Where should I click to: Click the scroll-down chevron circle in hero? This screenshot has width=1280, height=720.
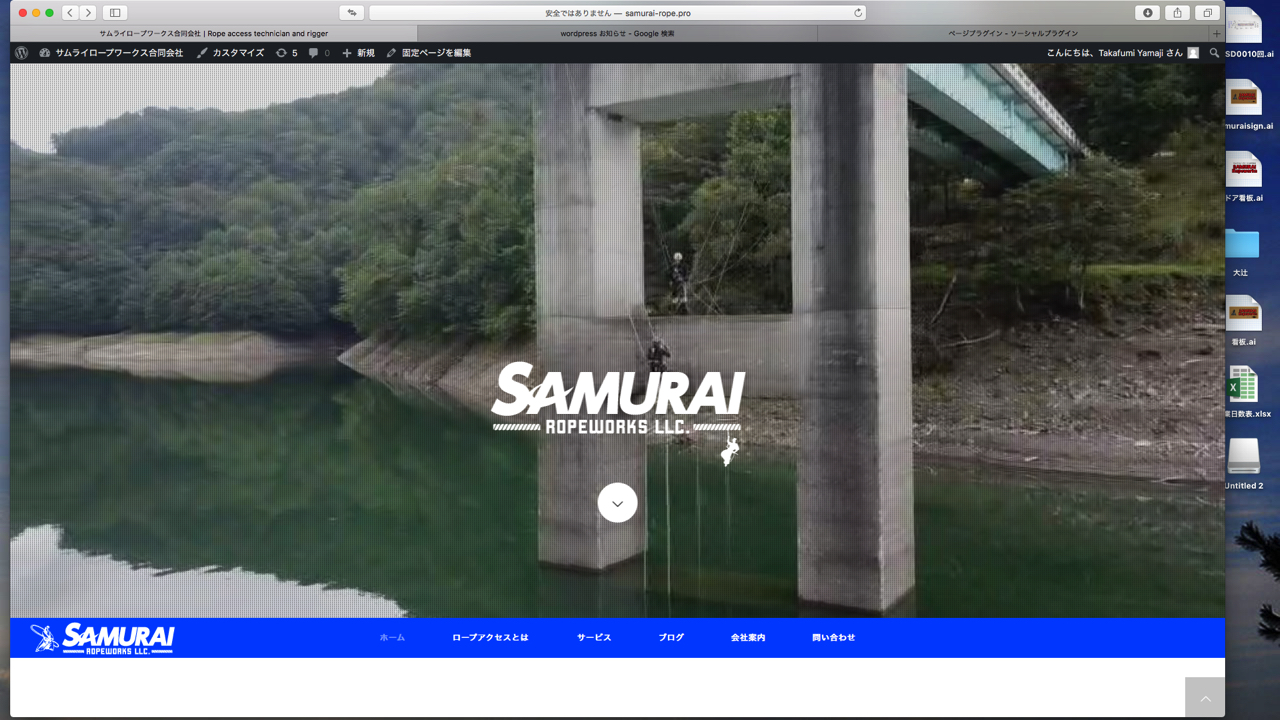(x=617, y=503)
